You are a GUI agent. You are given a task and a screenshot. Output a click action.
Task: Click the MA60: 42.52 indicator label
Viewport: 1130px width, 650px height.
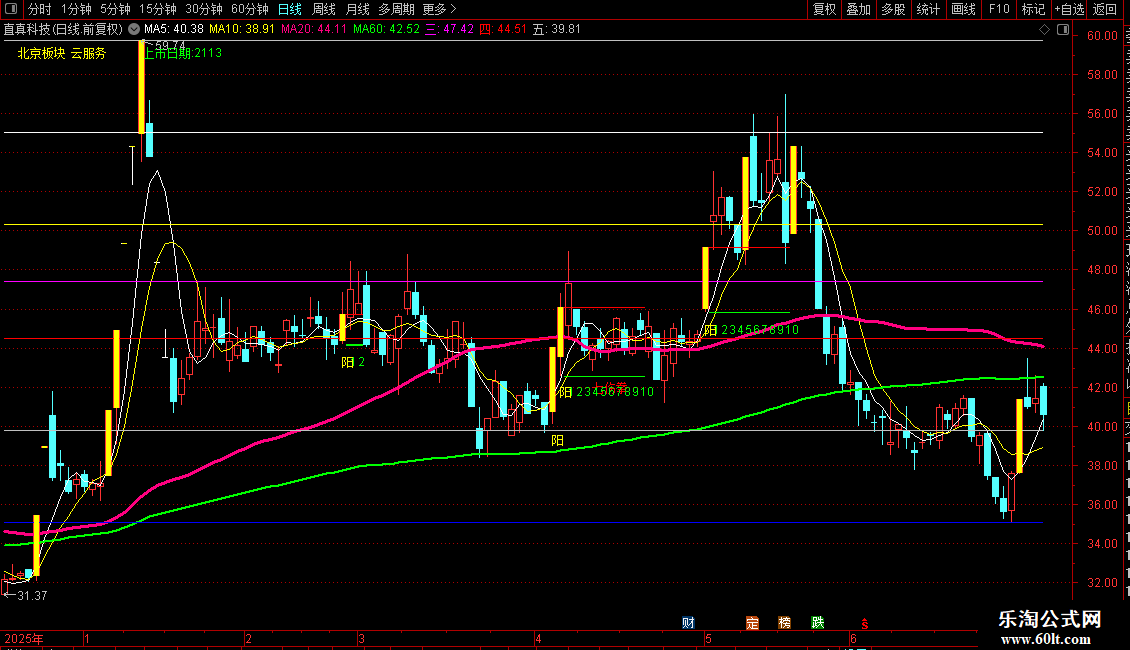[386, 29]
